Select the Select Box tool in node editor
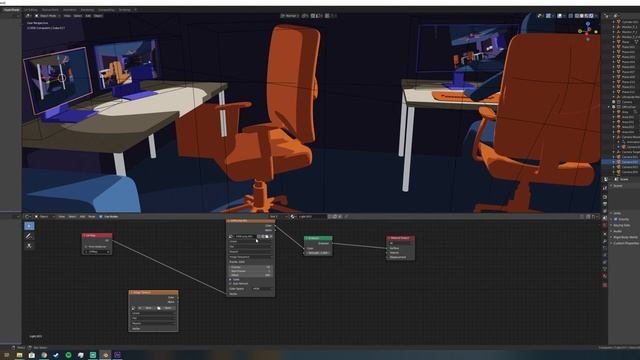Viewport: 640px width, 360px height. point(29,226)
